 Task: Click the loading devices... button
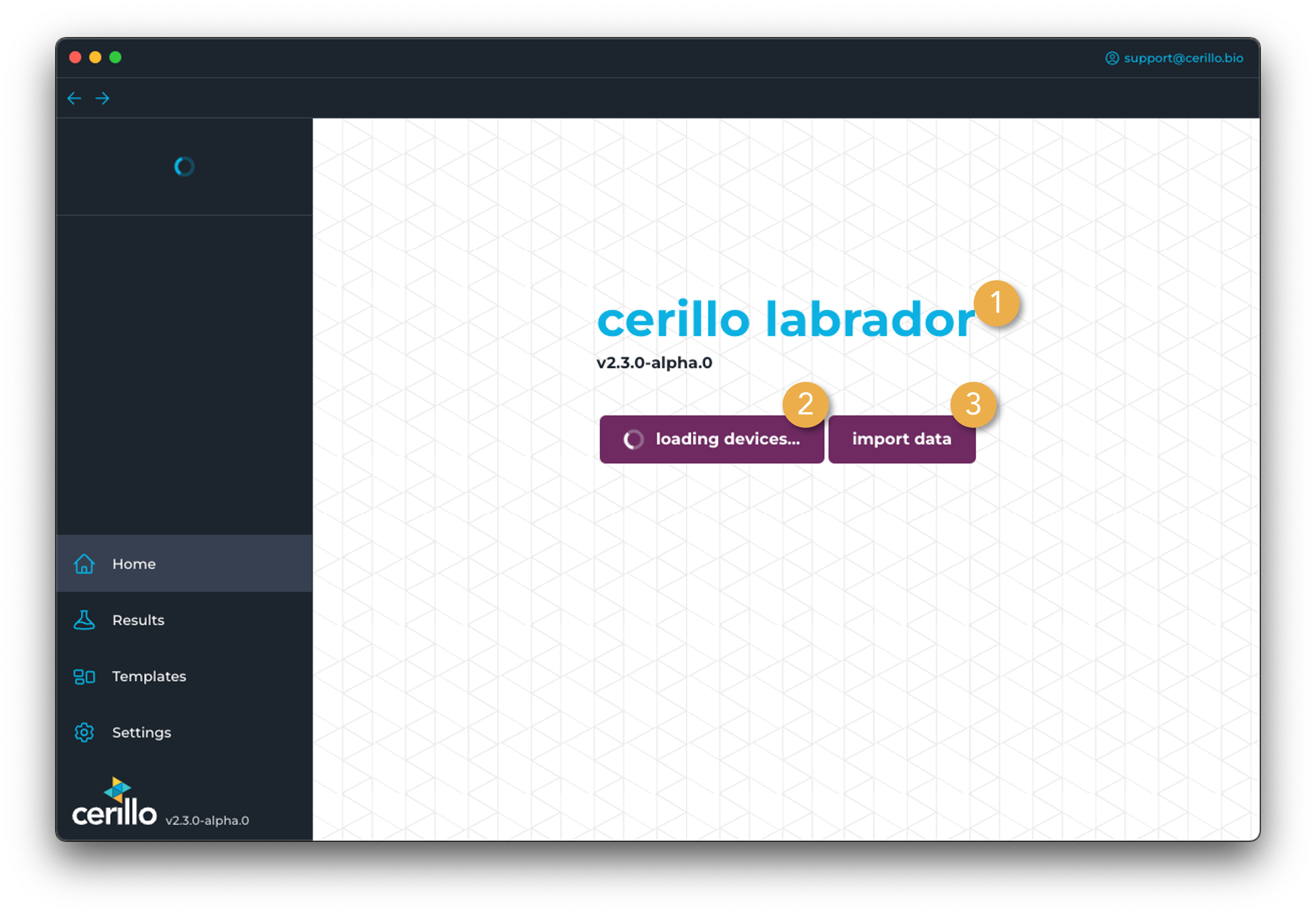coord(712,439)
